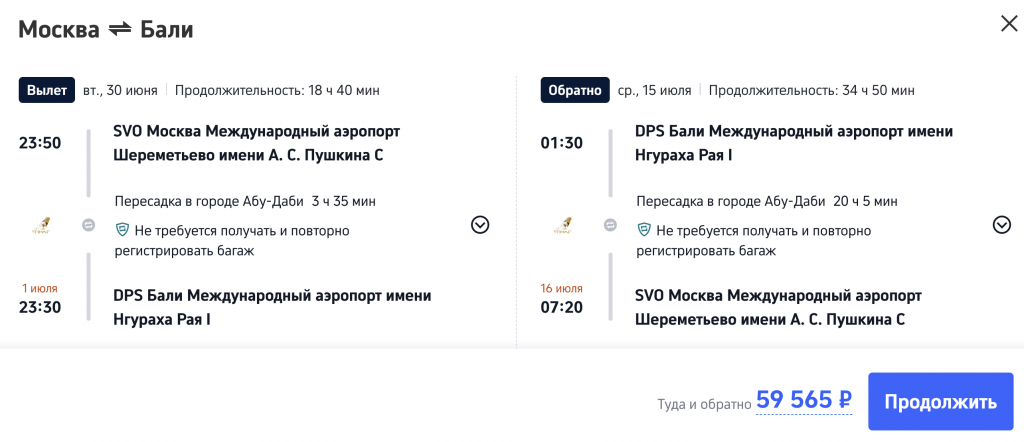Click the return baggage shield icon
Viewport: 1024px width, 442px height.
click(x=644, y=230)
